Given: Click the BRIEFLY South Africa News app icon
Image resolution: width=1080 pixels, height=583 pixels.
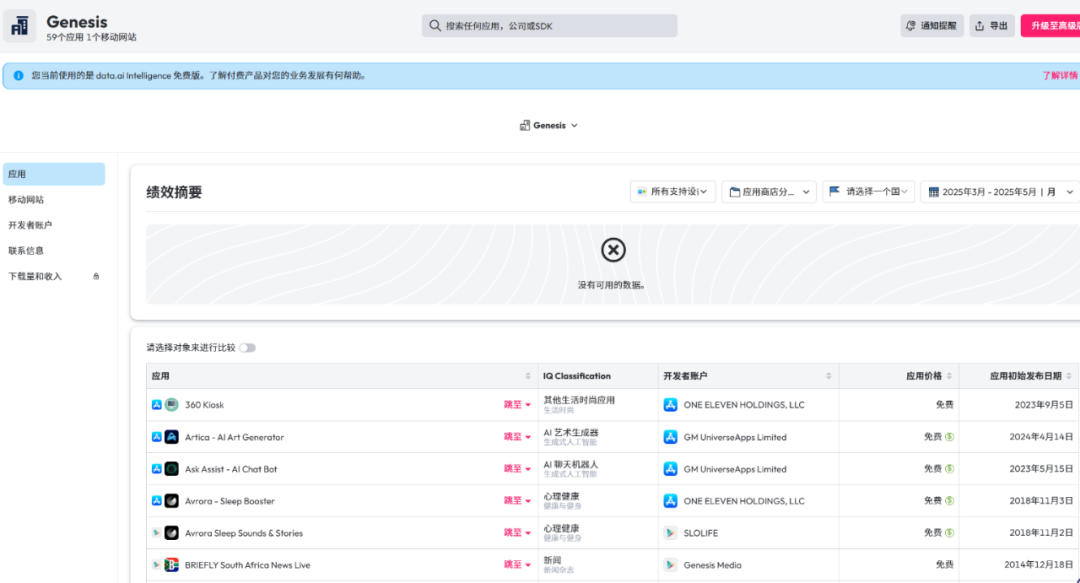Looking at the screenshot, I should [172, 565].
